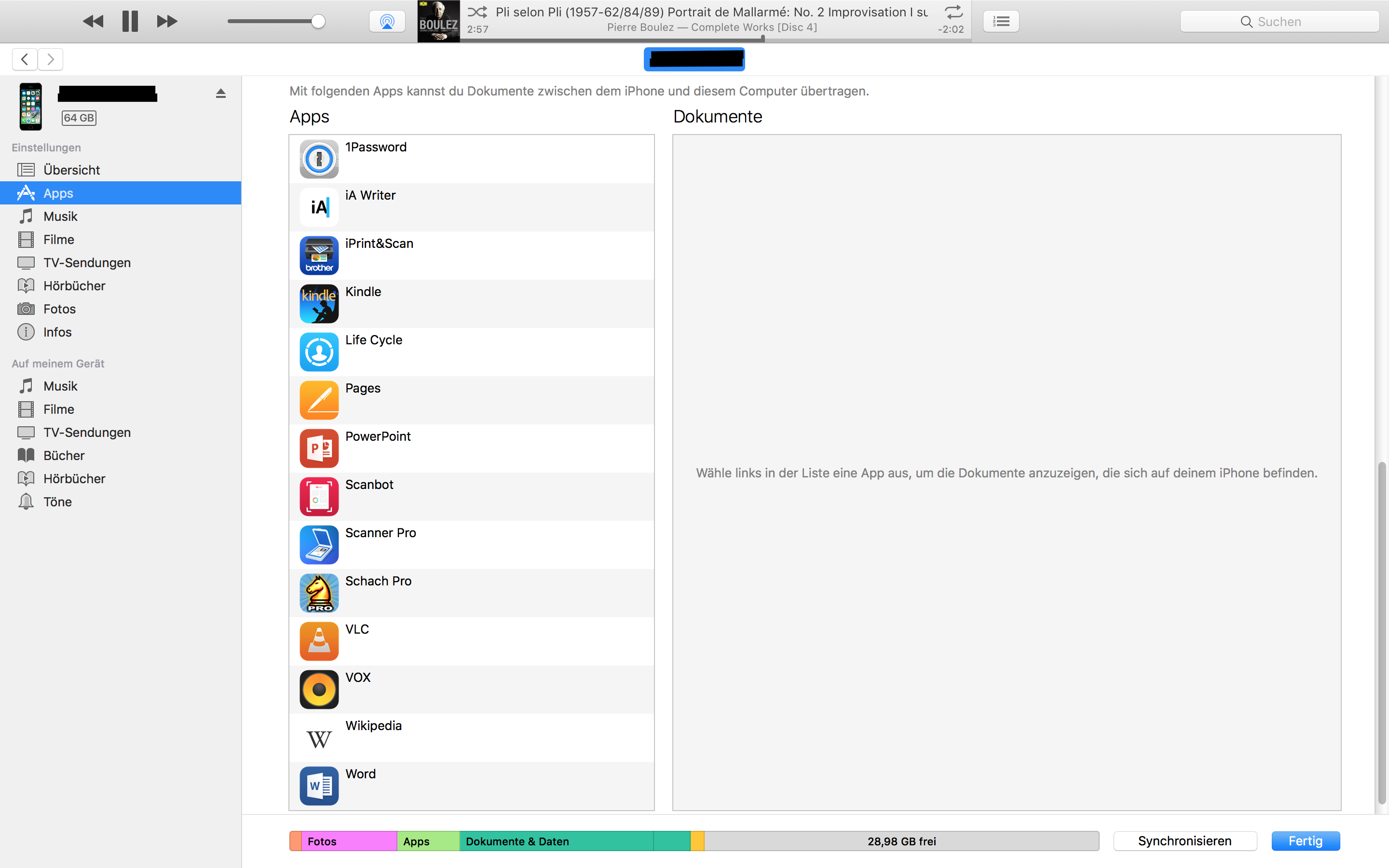Click the Fertig button
This screenshot has height=868, width=1389.
point(1305,841)
